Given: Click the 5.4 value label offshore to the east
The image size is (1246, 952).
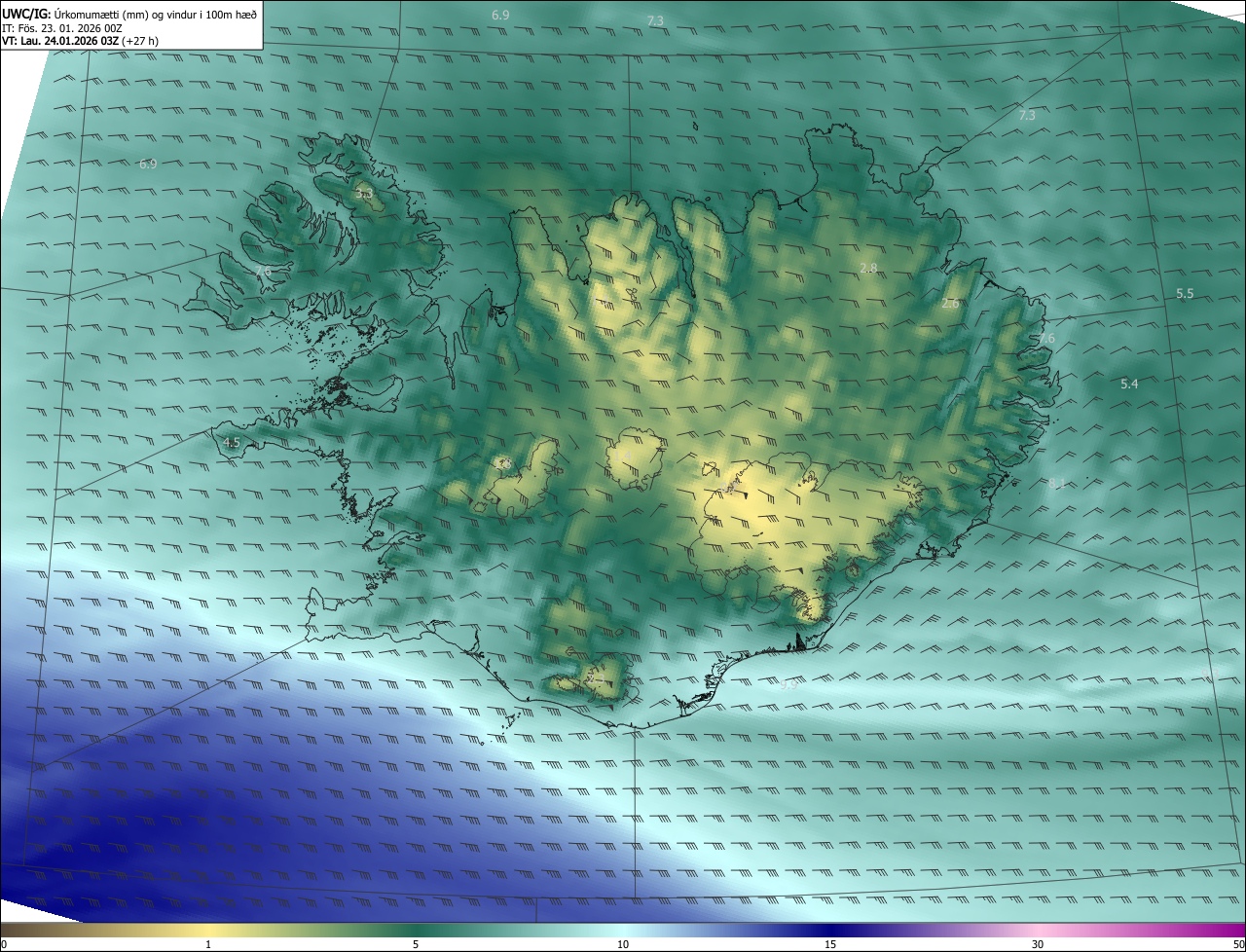Looking at the screenshot, I should click(1129, 384).
